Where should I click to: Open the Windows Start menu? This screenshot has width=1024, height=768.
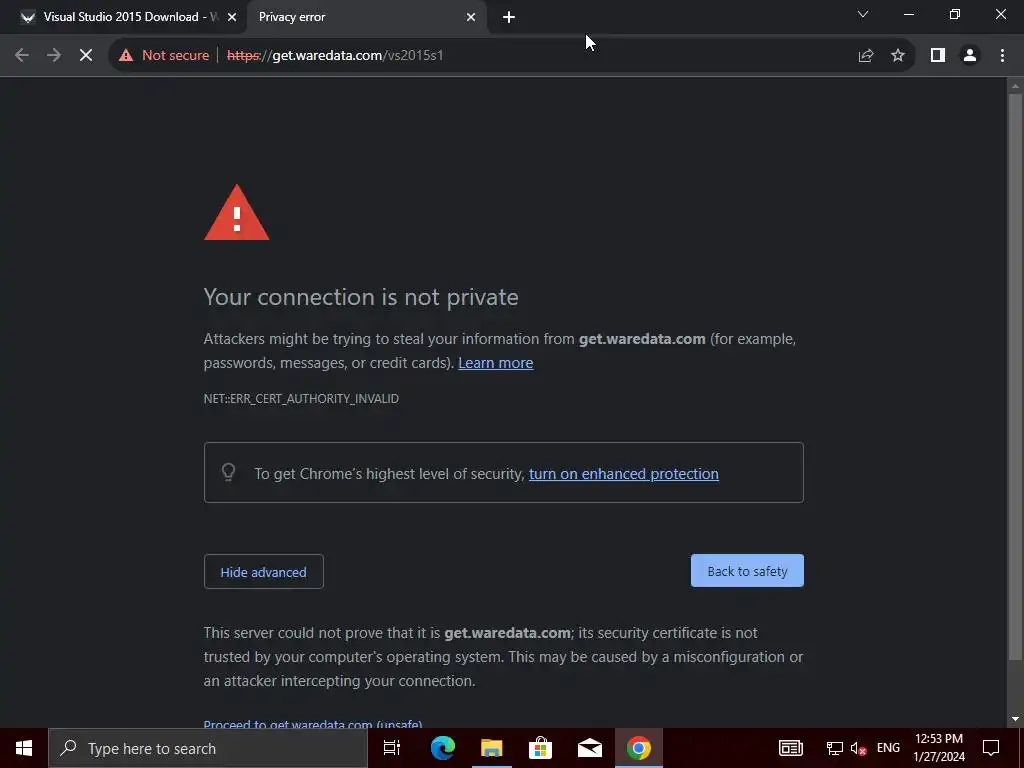tap(24, 748)
